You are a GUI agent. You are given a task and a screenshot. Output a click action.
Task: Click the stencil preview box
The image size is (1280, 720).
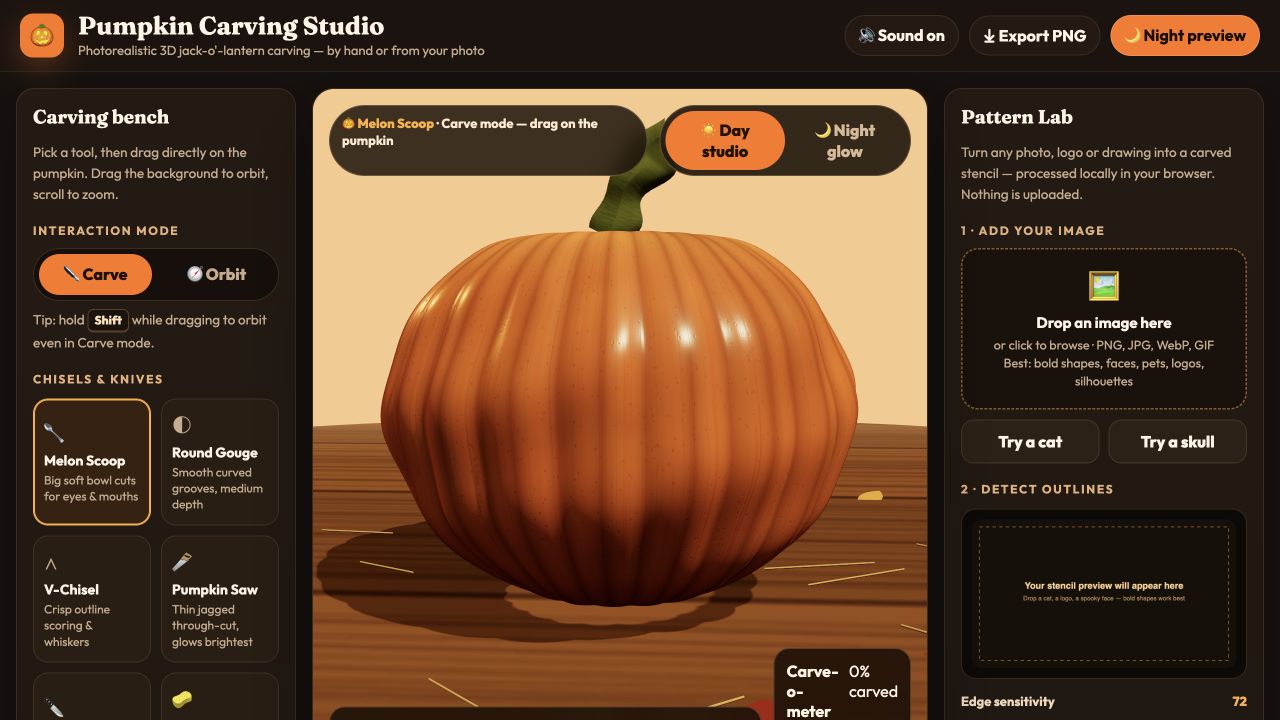tap(1104, 592)
